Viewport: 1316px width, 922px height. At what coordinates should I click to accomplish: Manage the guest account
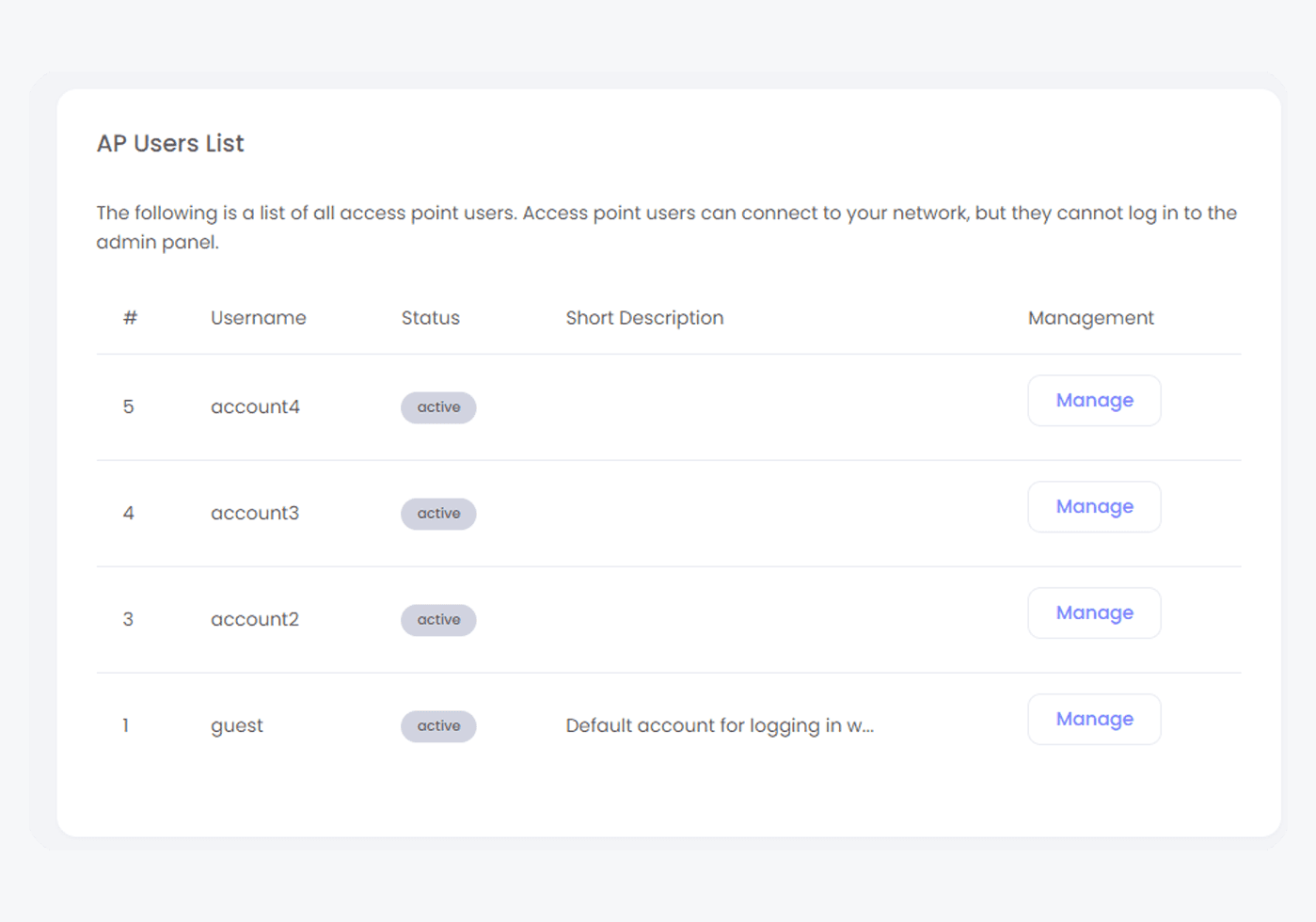coord(1093,720)
